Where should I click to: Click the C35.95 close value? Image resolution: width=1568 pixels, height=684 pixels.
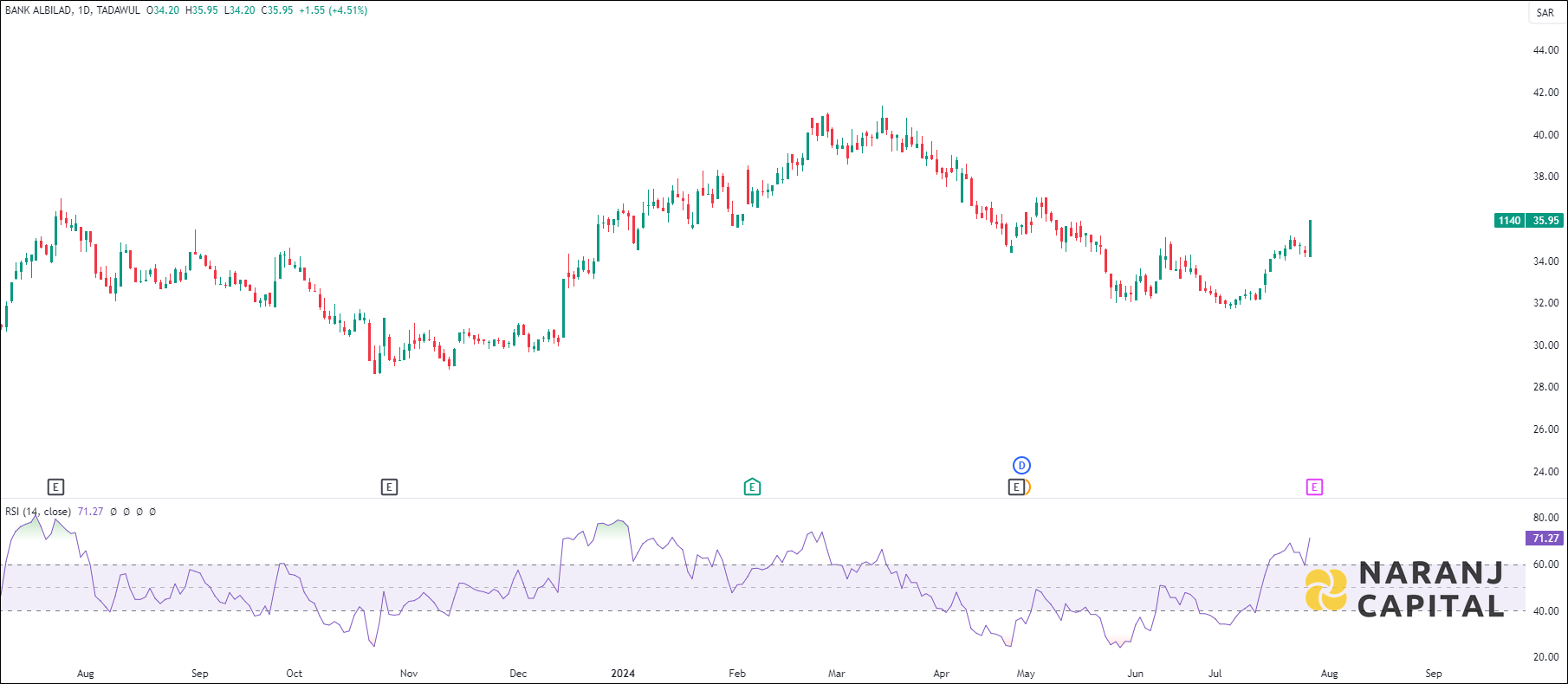(277, 10)
